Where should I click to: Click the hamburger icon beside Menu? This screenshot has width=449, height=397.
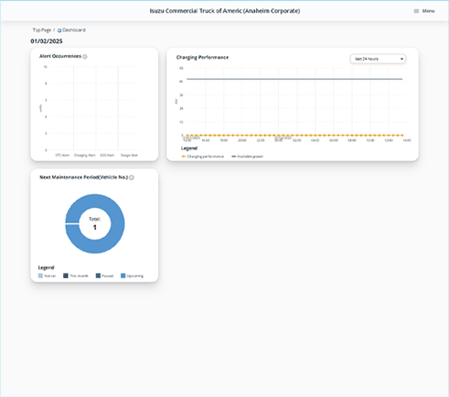416,11
